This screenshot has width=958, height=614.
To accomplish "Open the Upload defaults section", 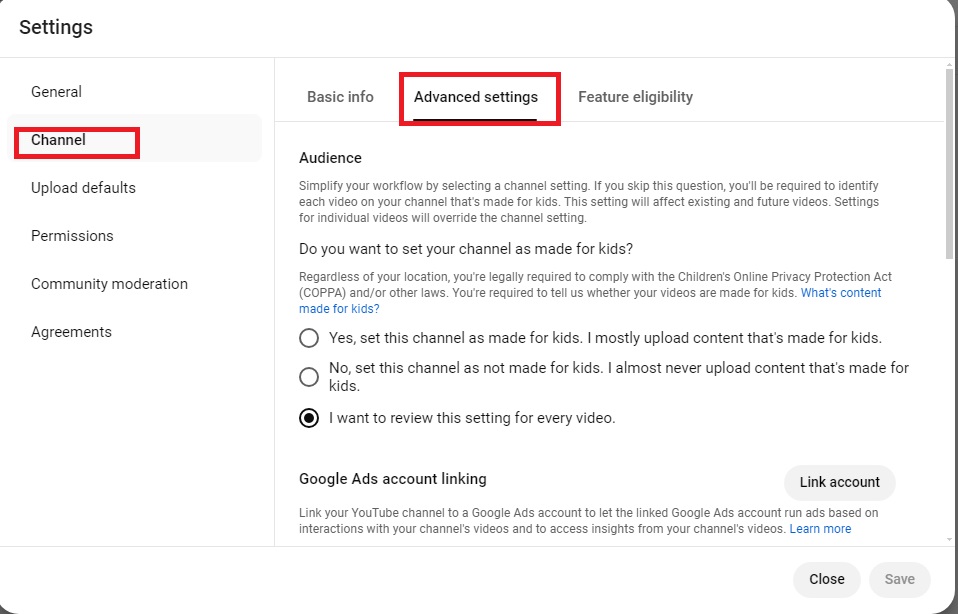I will (83, 188).
